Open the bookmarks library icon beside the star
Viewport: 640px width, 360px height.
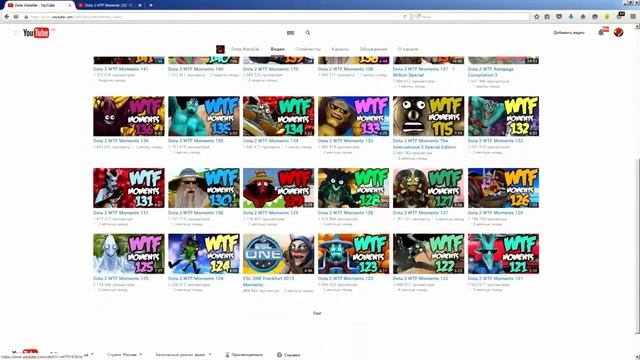pyautogui.click(x=547, y=17)
